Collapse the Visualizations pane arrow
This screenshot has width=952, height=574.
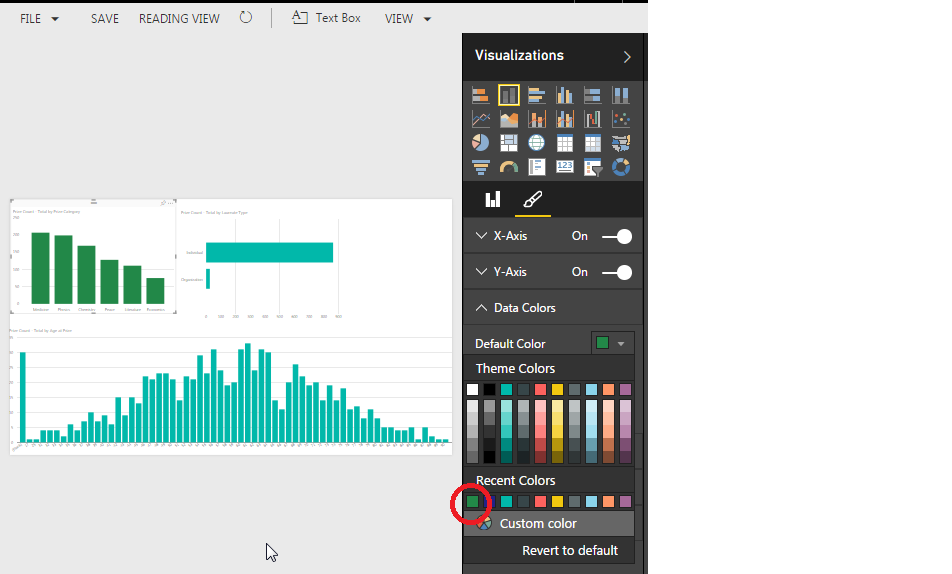tap(627, 56)
